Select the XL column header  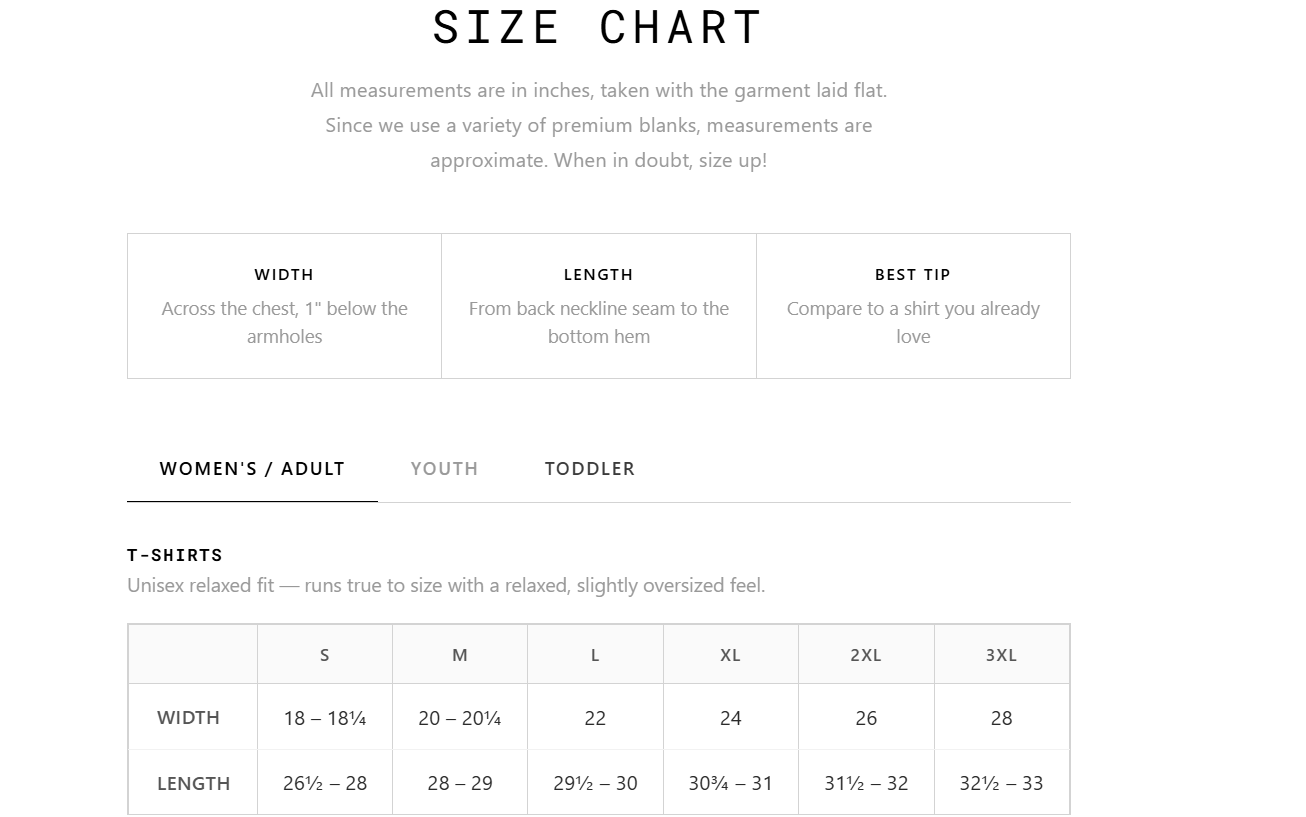731,655
